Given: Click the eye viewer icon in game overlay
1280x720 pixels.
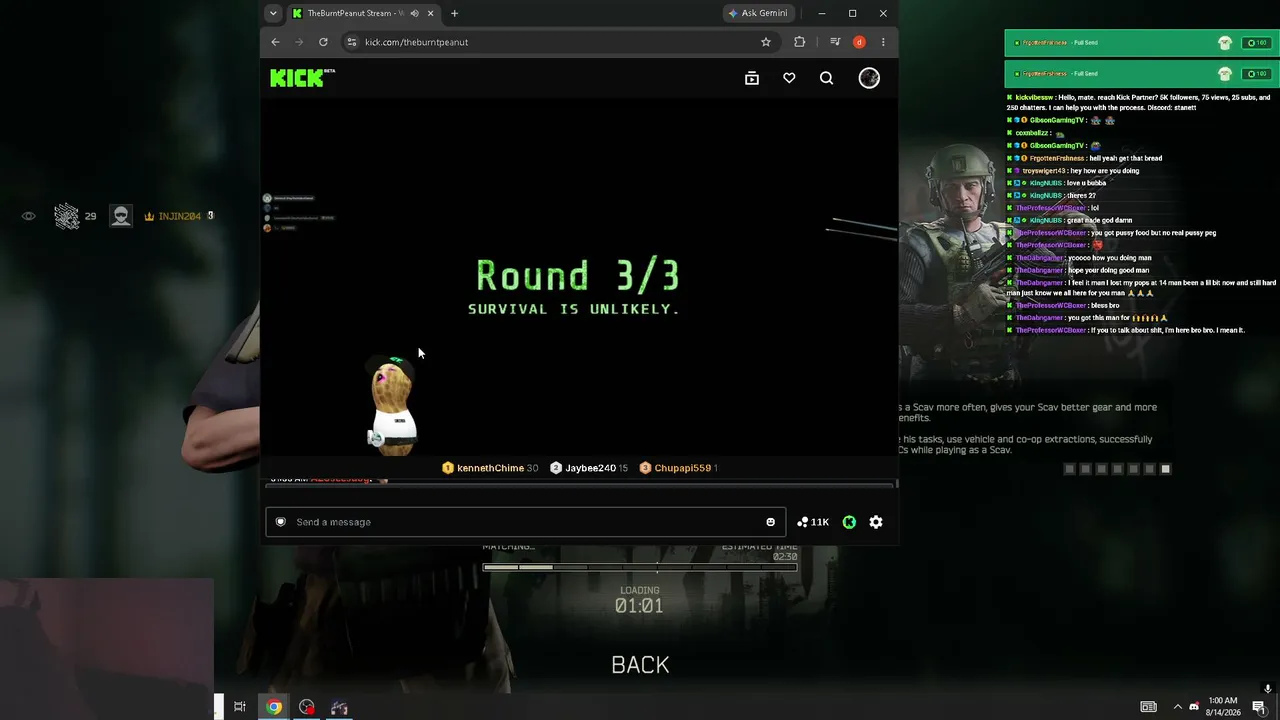Looking at the screenshot, I should [x=29, y=216].
